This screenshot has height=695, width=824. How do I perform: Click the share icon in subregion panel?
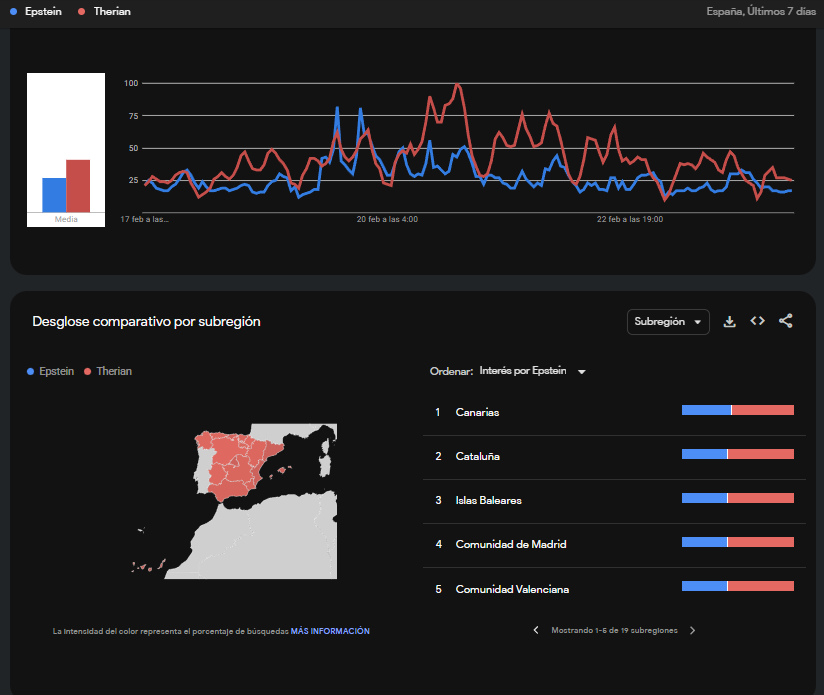pyautogui.click(x=786, y=321)
